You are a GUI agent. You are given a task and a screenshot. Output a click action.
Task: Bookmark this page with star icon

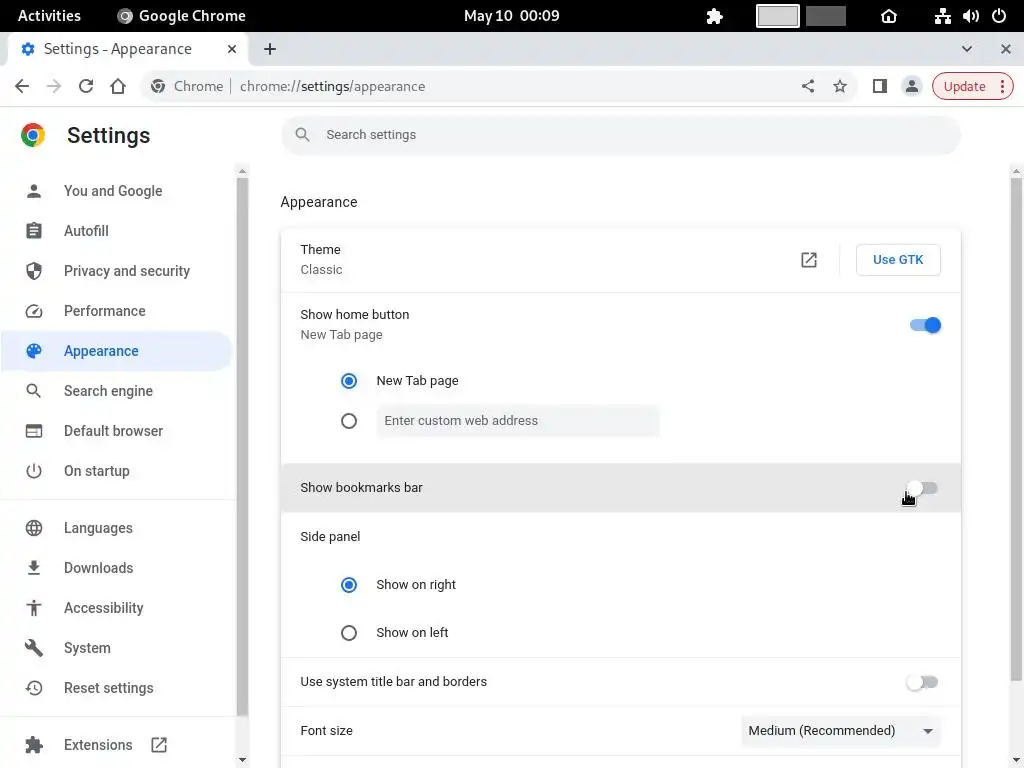point(840,86)
